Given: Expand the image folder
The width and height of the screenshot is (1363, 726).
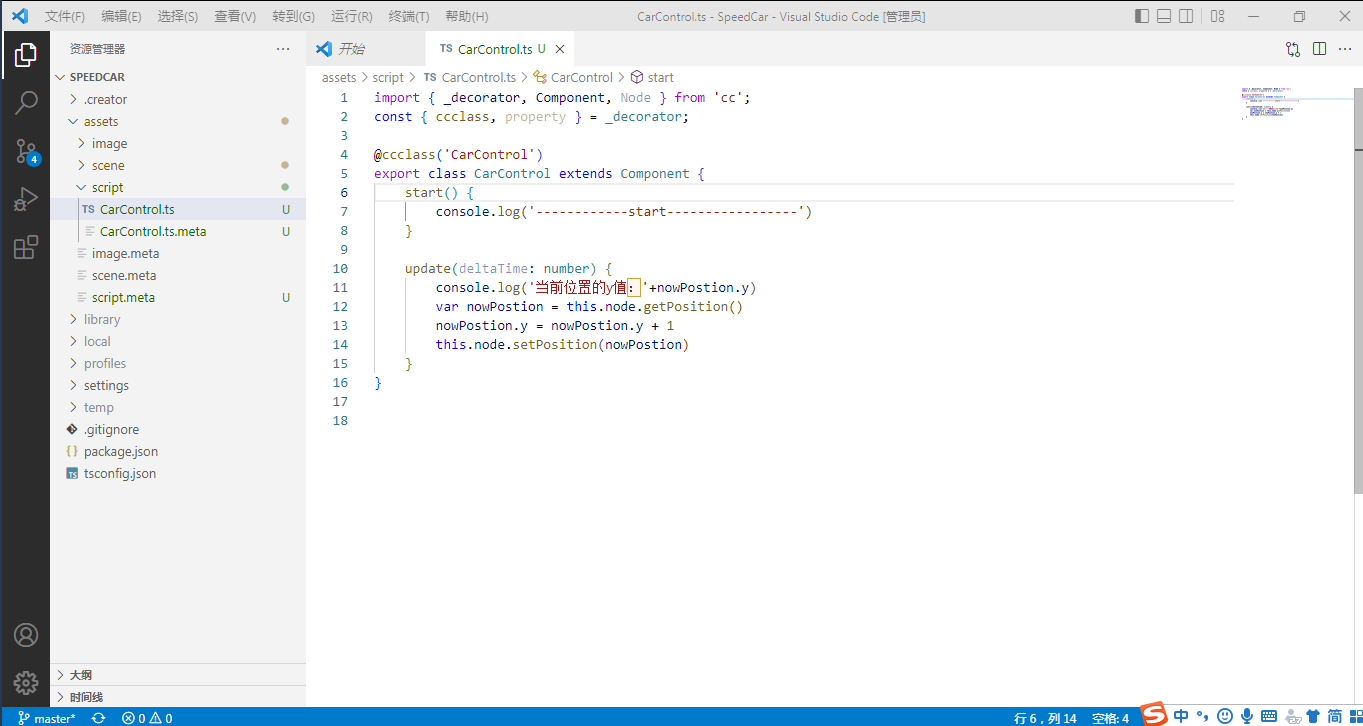Looking at the screenshot, I should [x=178, y=143].
